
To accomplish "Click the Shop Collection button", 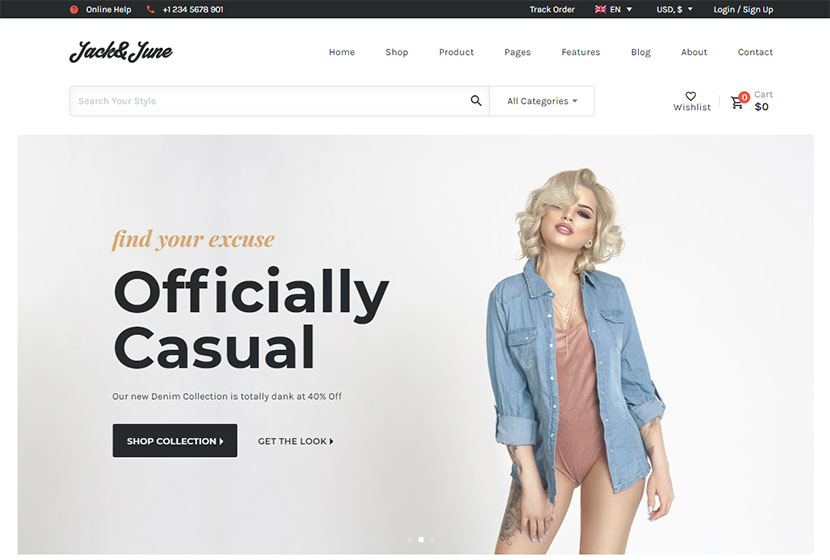I will click(x=175, y=440).
